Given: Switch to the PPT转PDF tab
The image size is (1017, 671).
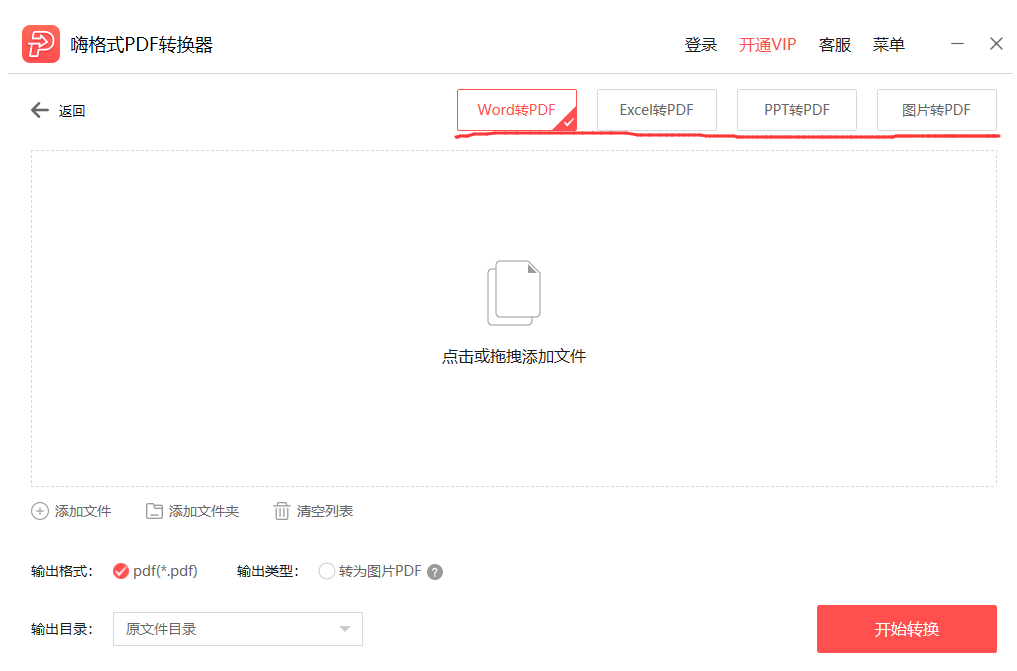Looking at the screenshot, I should (796, 110).
